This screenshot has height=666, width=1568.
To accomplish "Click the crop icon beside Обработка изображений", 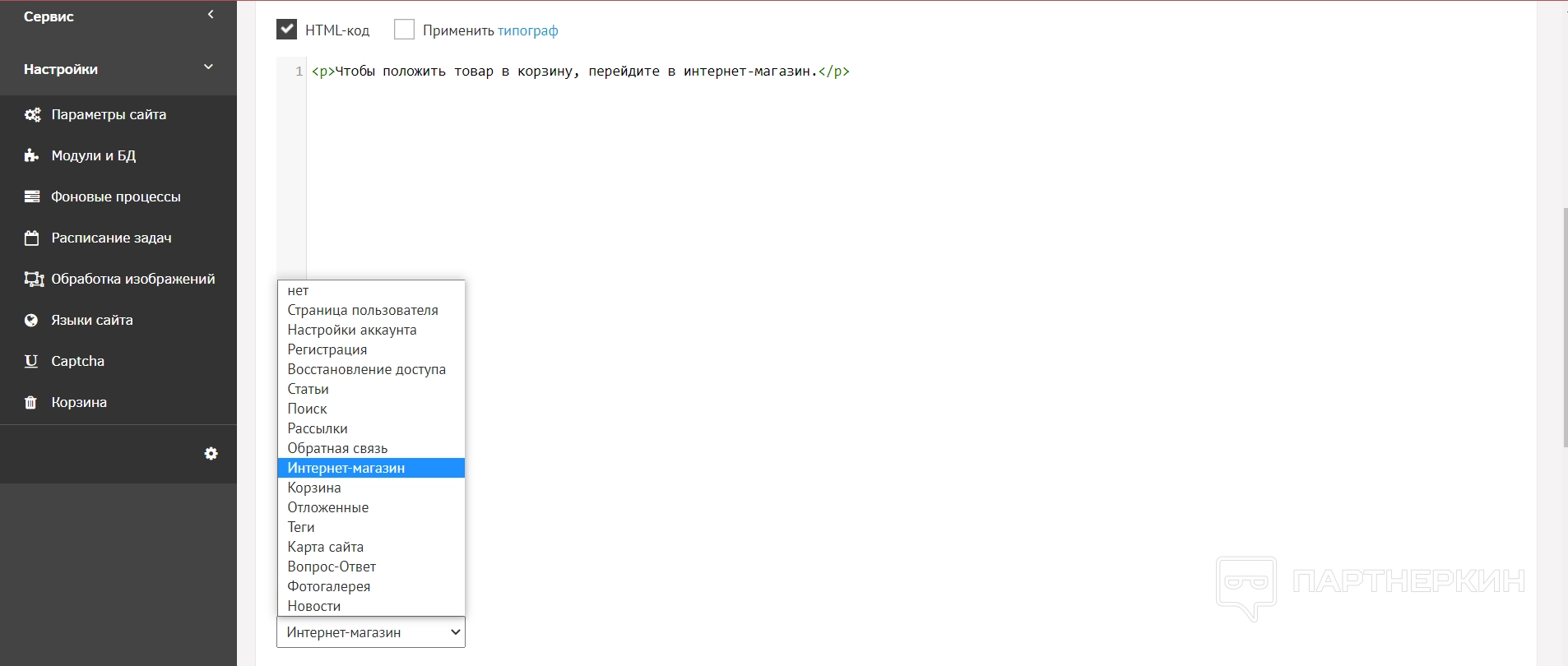I will [34, 279].
